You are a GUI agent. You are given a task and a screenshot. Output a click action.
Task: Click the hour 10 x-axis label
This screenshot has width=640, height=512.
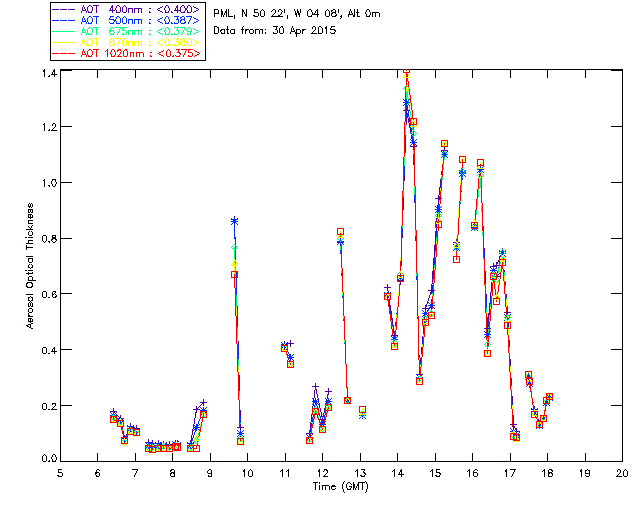point(247,473)
